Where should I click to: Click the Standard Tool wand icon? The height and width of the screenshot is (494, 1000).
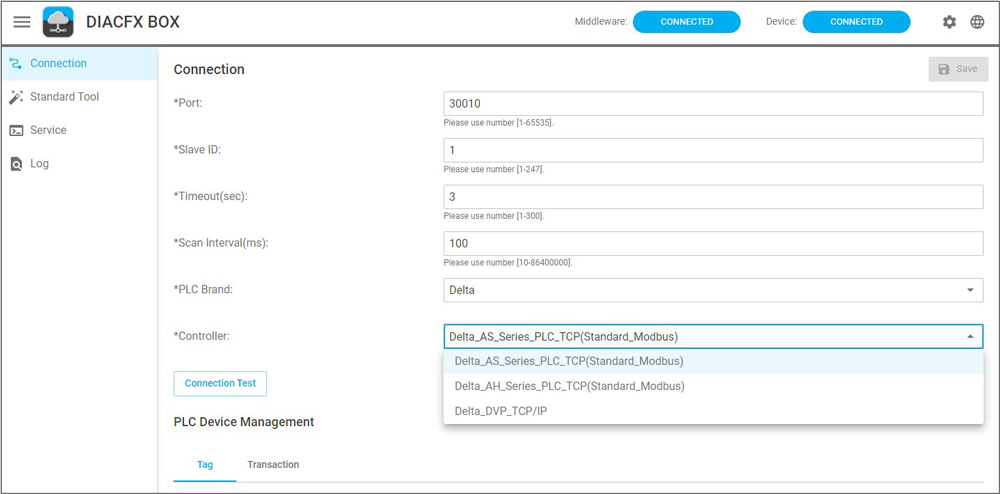click(15, 97)
